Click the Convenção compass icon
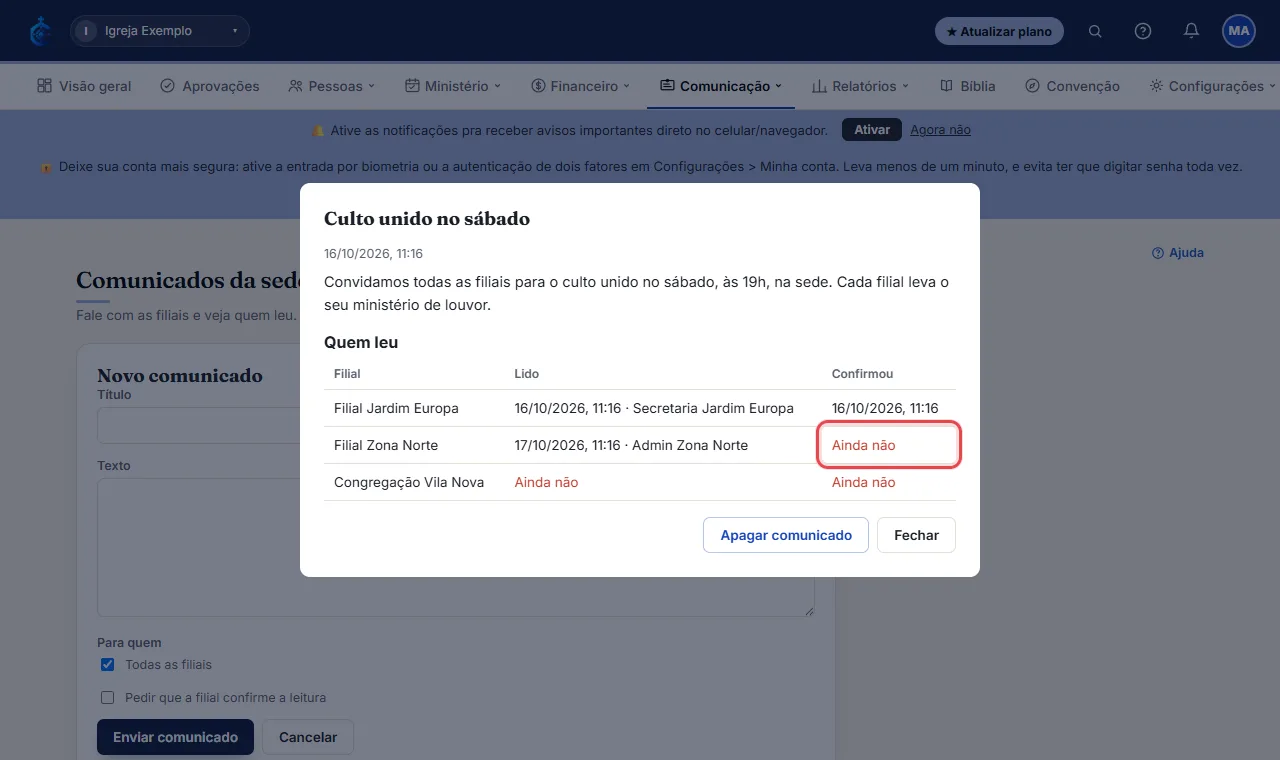1280x760 pixels. [x=1032, y=86]
